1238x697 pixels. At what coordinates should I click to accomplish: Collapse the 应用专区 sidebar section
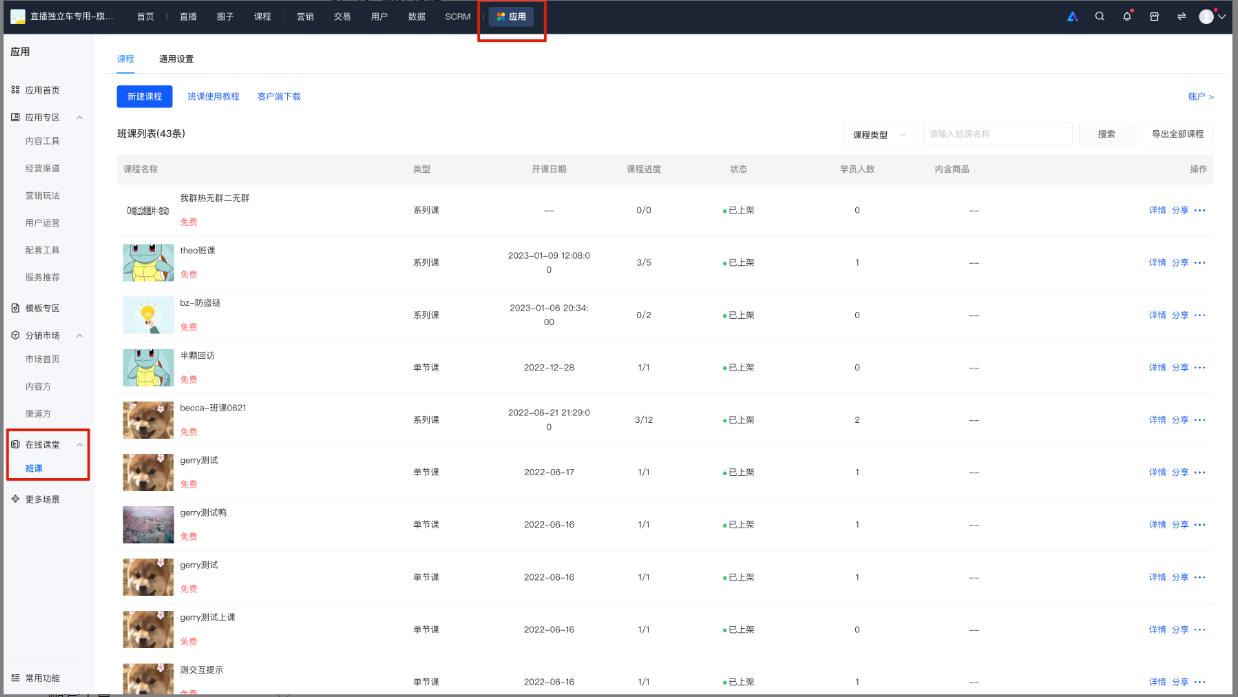click(x=80, y=117)
